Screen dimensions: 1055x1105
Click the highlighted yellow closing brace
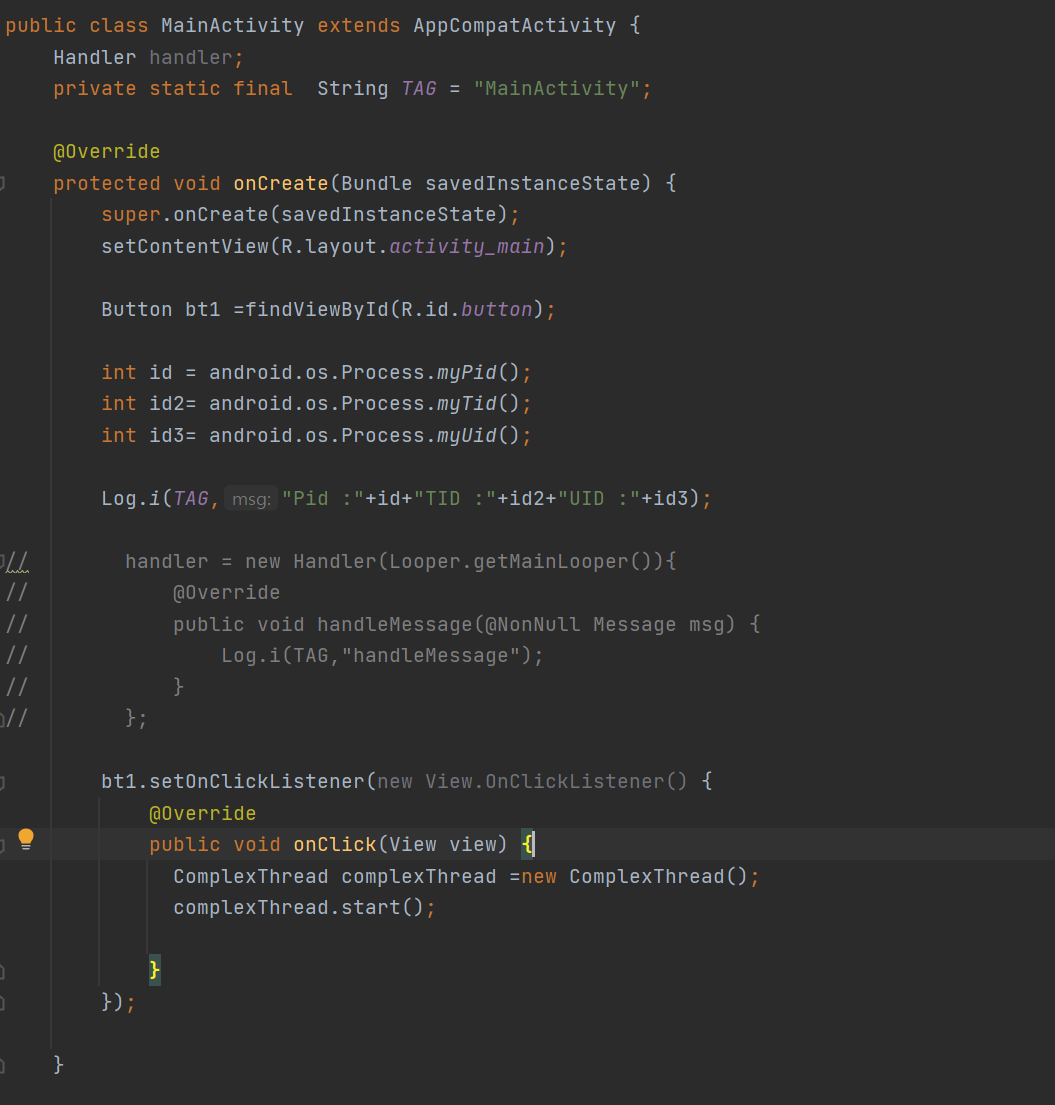[x=154, y=970]
